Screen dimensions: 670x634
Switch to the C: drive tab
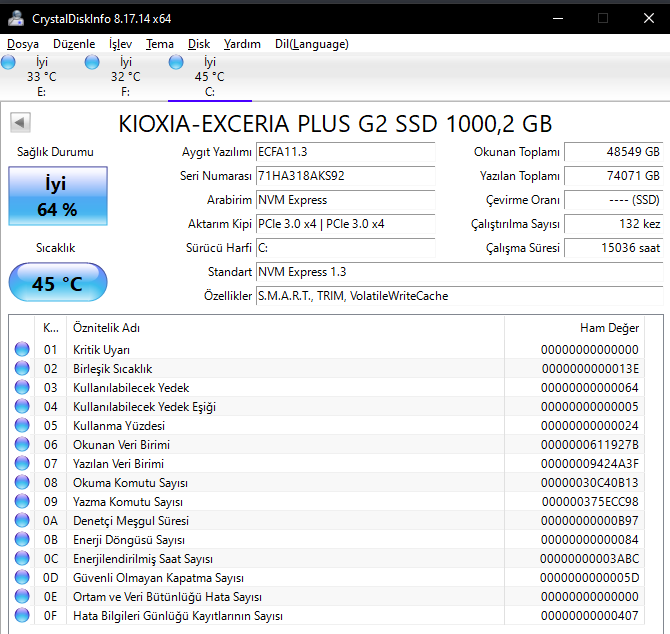tap(209, 76)
